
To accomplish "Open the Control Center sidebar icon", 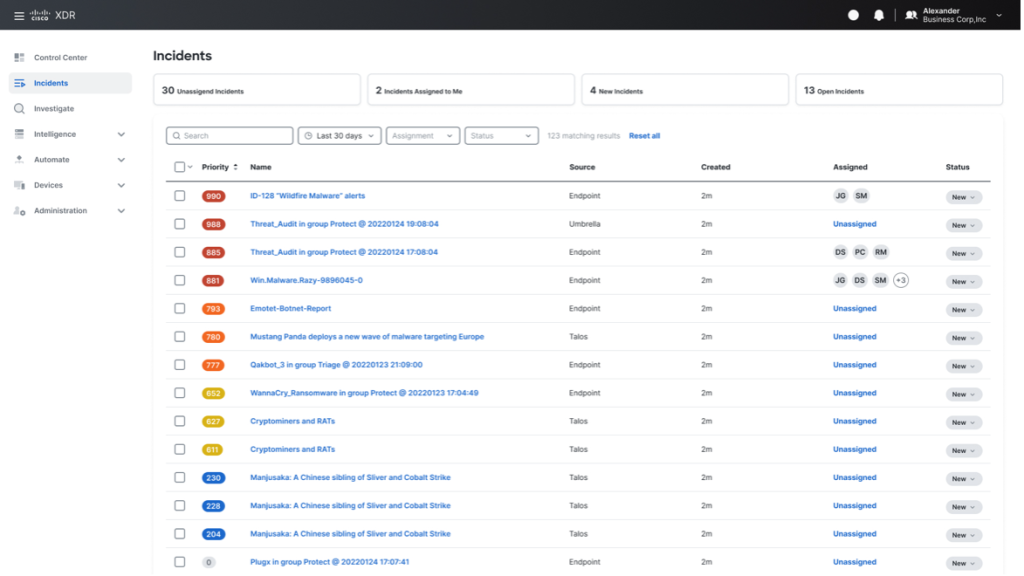I will coord(17,57).
